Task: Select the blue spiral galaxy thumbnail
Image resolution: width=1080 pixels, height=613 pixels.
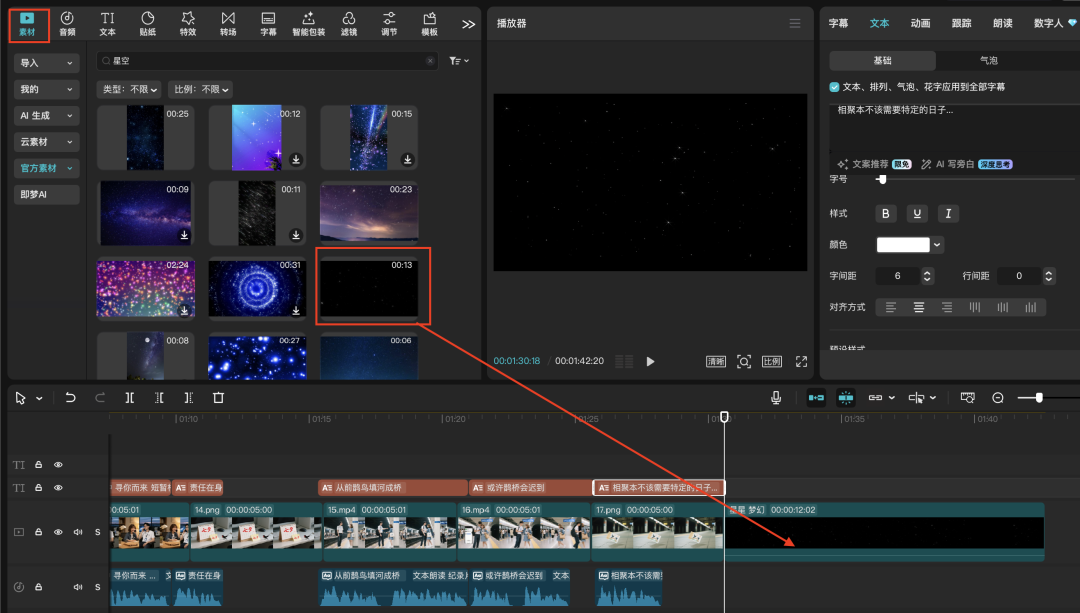Action: pyautogui.click(x=257, y=288)
